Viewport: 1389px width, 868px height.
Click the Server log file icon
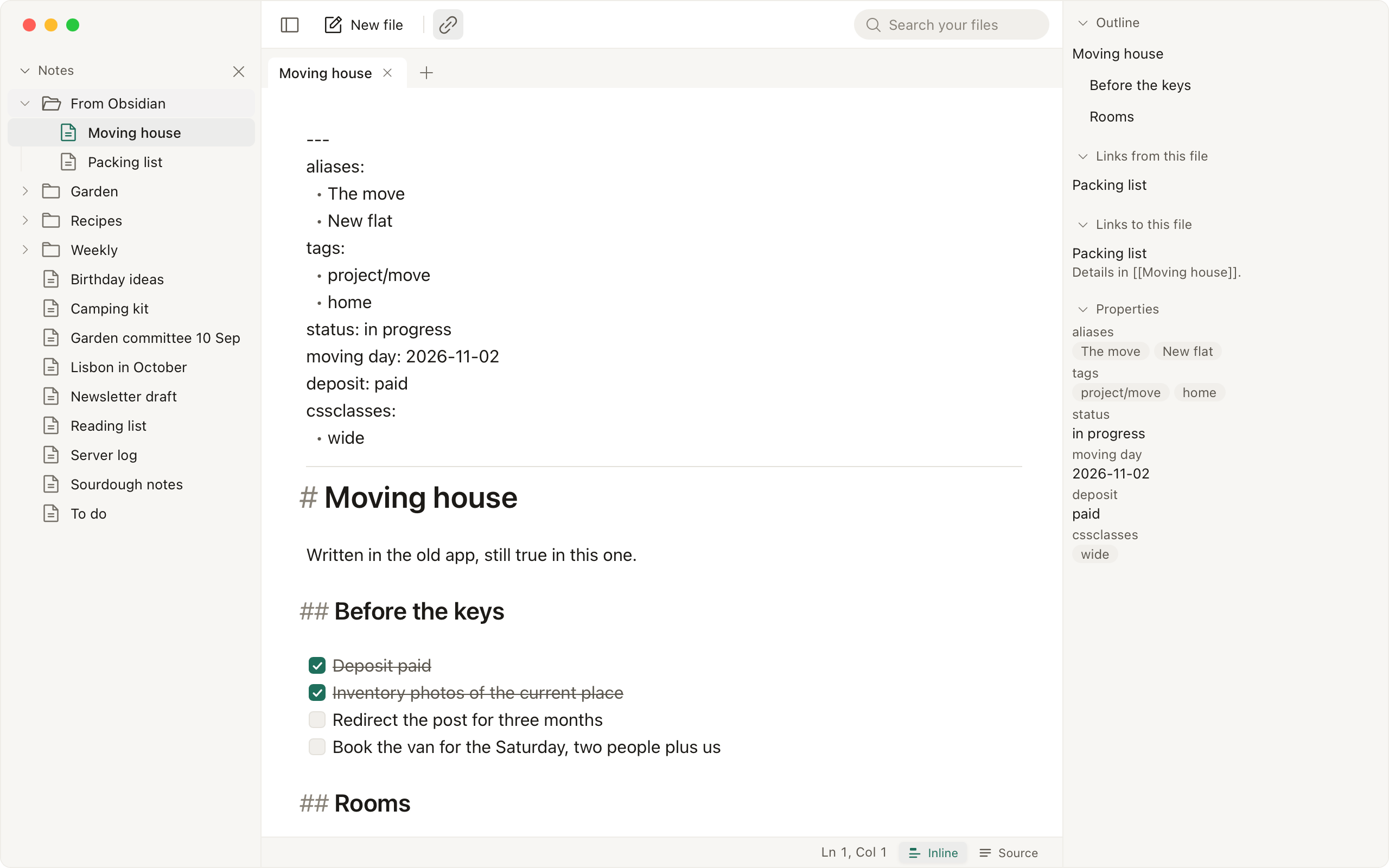(x=51, y=455)
